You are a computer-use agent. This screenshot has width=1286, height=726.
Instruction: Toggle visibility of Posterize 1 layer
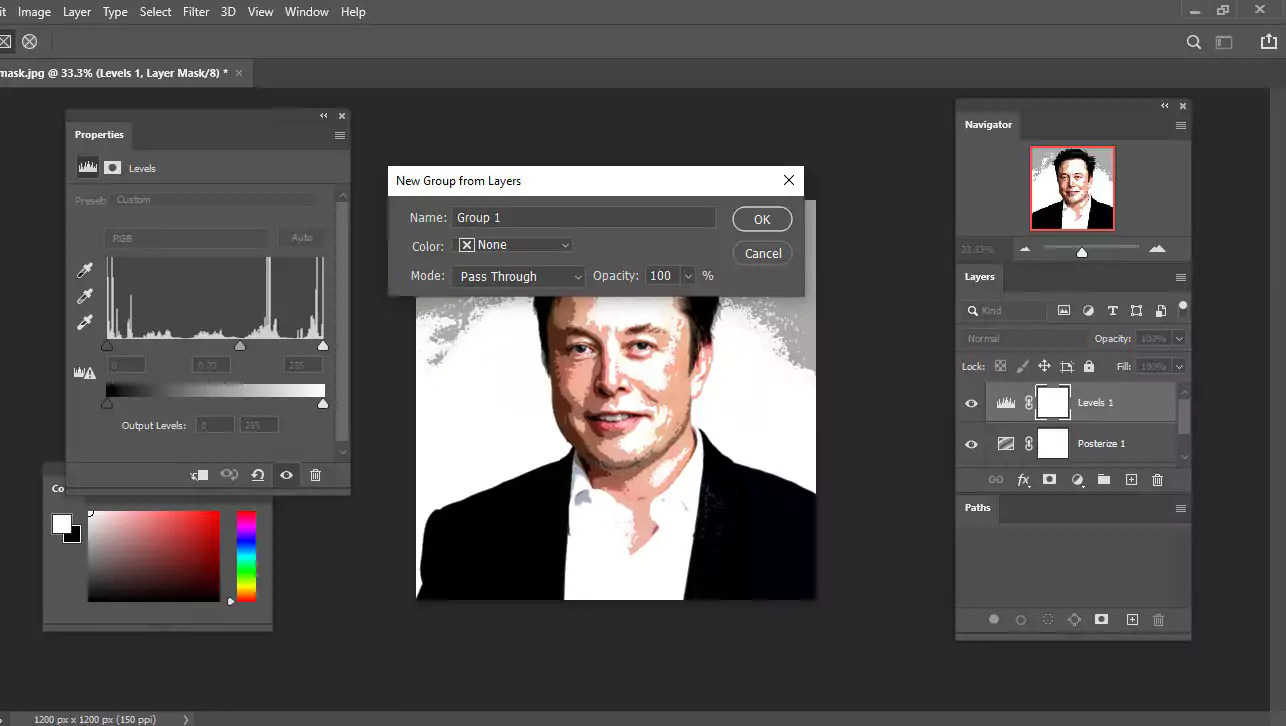click(971, 444)
